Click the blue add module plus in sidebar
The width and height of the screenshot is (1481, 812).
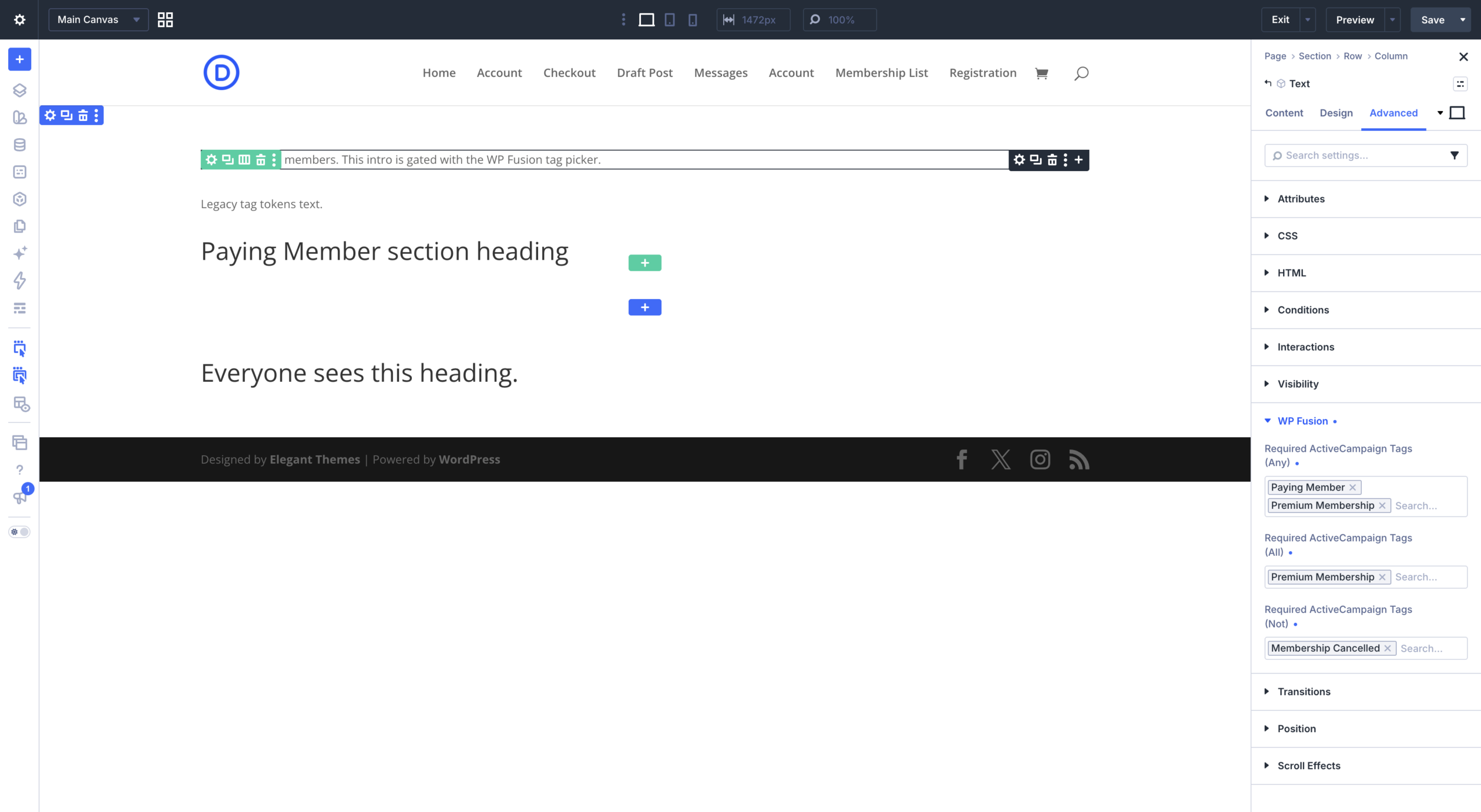(20, 59)
